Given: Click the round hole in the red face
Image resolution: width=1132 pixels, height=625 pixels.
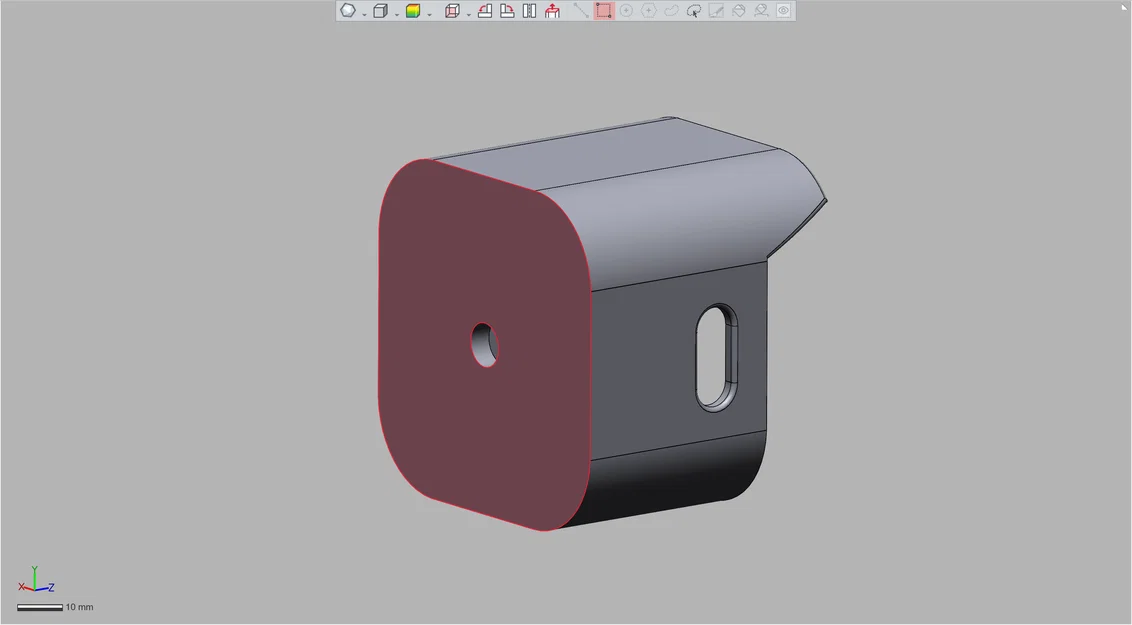Looking at the screenshot, I should coord(484,345).
